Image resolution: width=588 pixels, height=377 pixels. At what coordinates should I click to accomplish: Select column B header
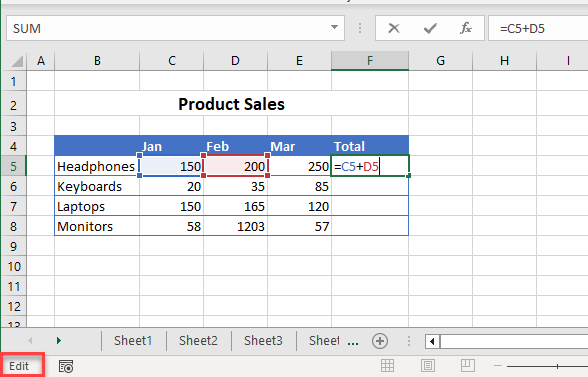[x=97, y=61]
